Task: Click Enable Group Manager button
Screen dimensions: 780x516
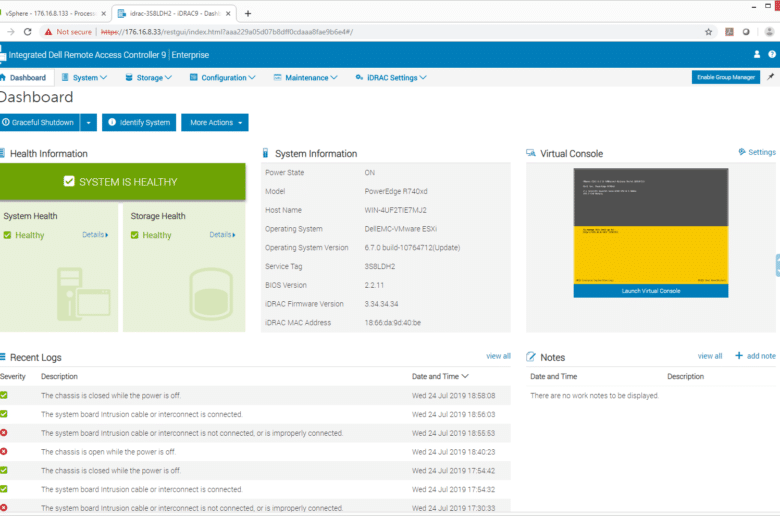Action: click(726, 77)
